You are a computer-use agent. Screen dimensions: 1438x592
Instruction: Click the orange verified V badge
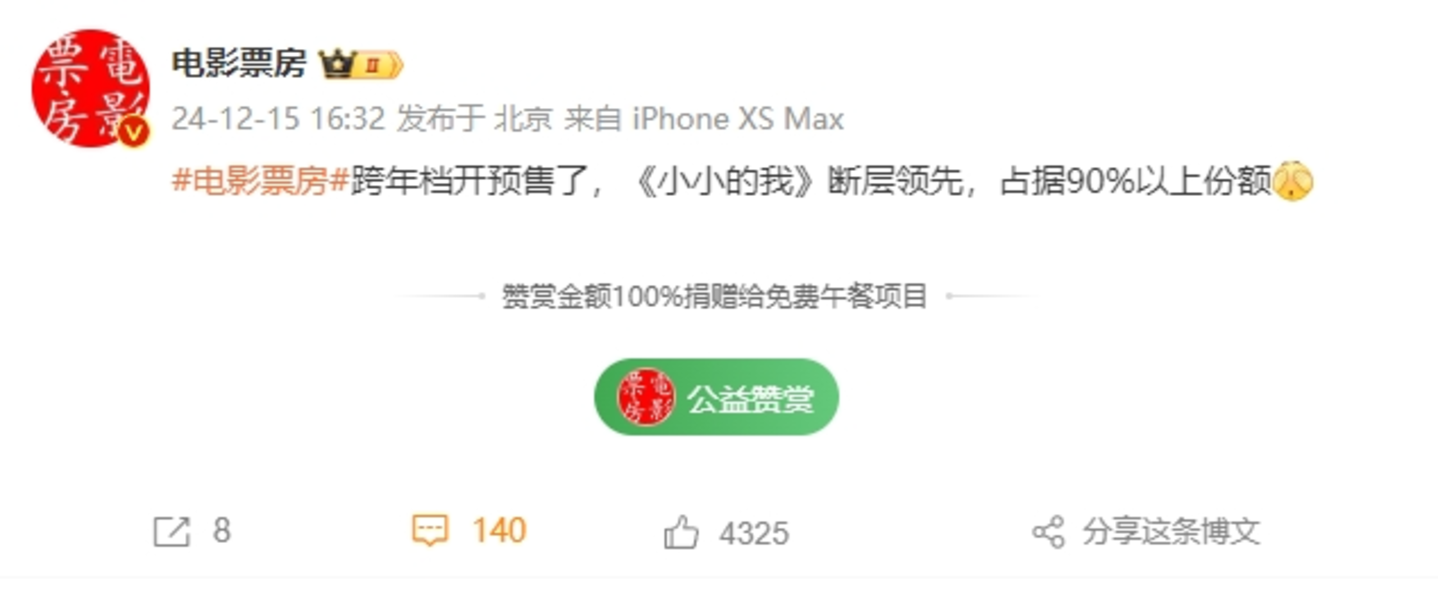click(x=135, y=134)
